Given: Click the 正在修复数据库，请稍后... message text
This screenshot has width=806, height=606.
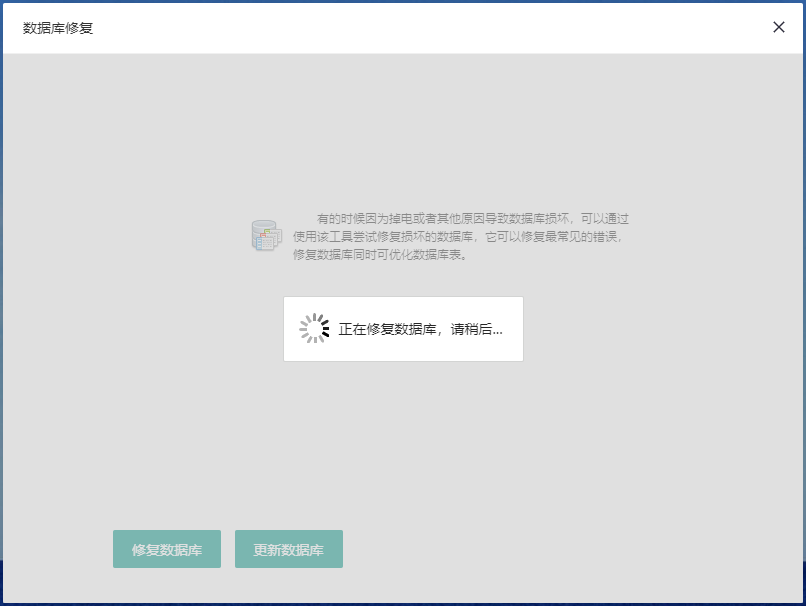Looking at the screenshot, I should point(420,329).
